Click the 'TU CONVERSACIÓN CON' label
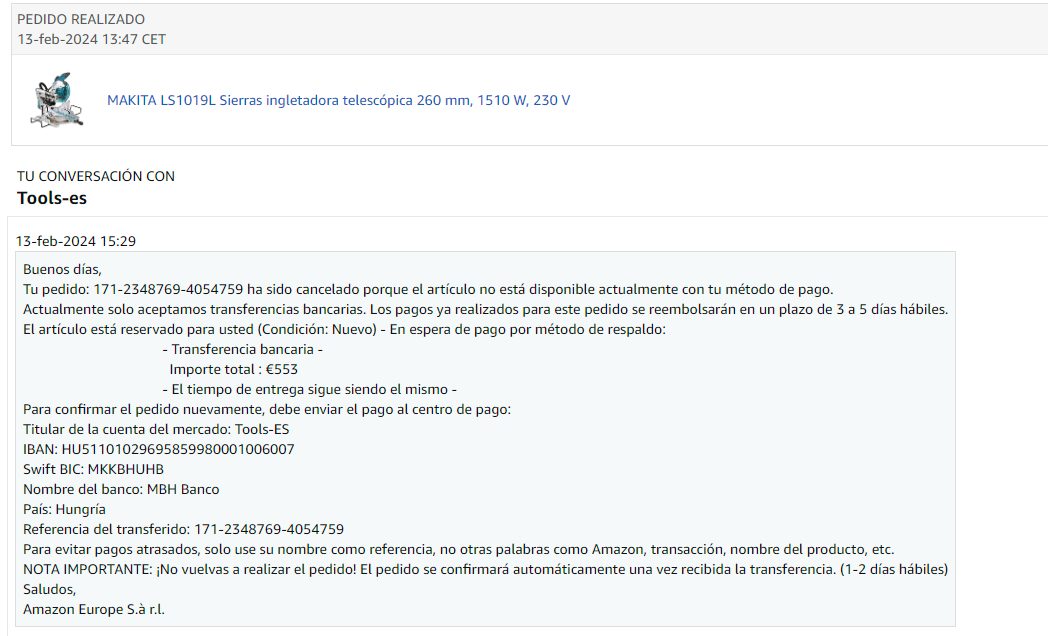This screenshot has height=636, width=1048. pyautogui.click(x=96, y=176)
